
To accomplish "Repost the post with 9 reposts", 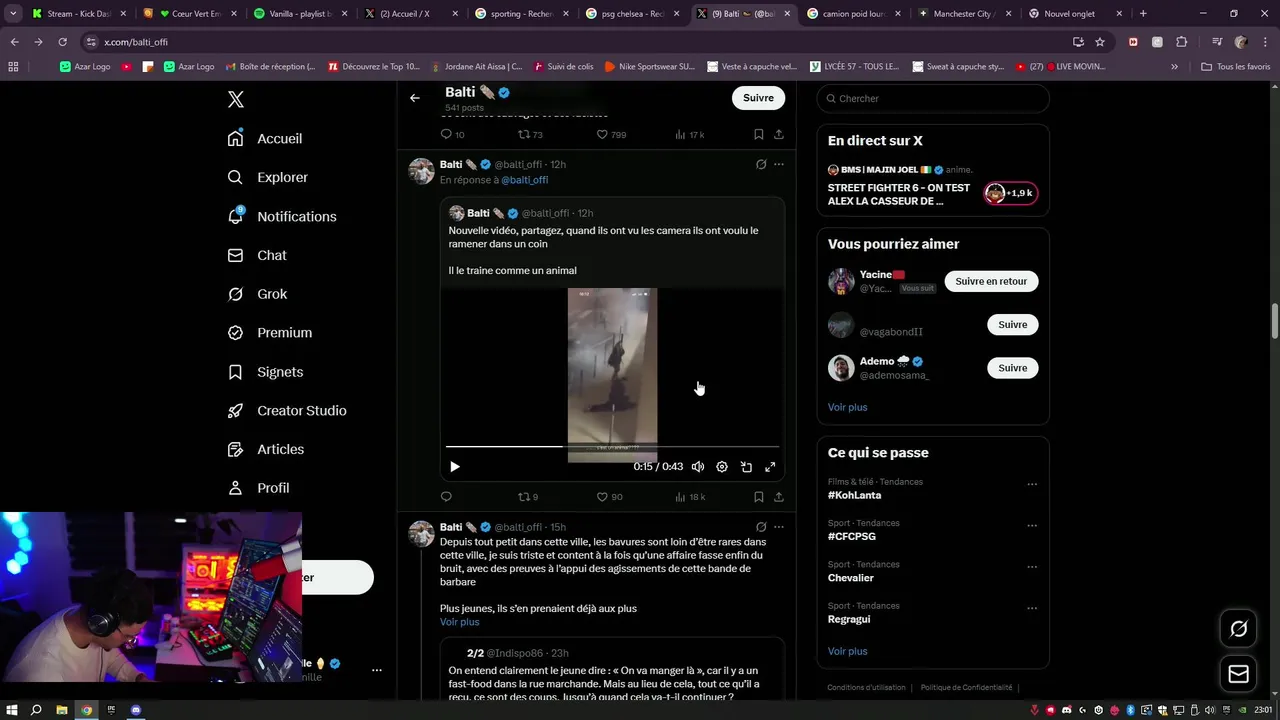I will tap(528, 497).
